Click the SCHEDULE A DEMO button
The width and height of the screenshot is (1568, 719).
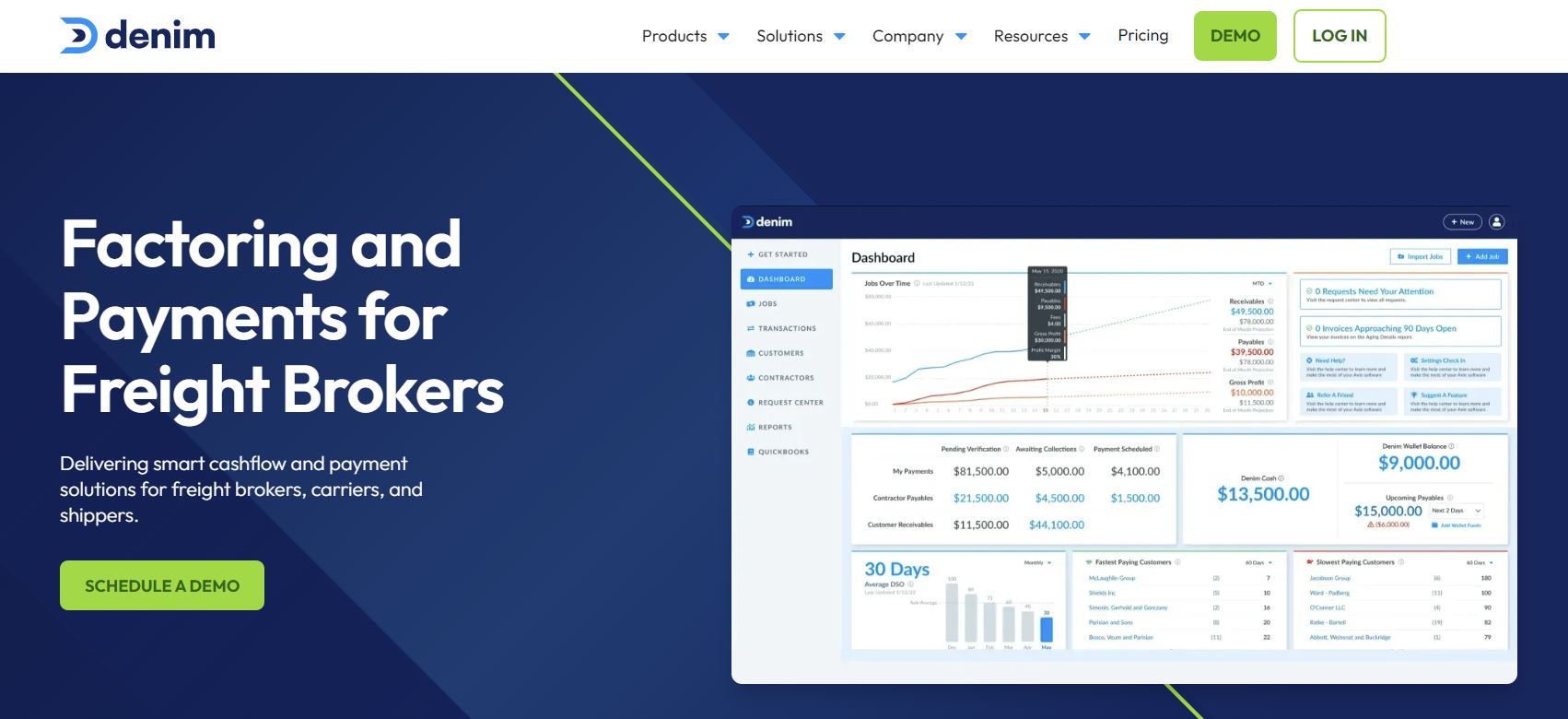tap(162, 585)
